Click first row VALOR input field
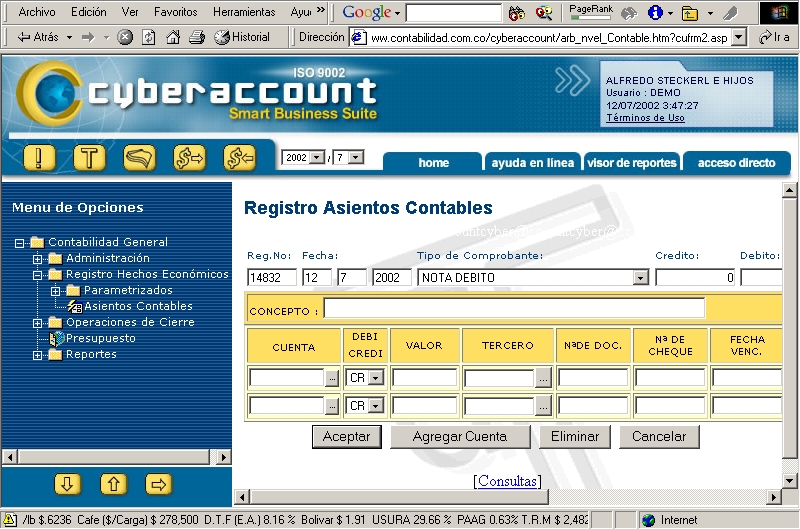Viewport: 800px width, 529px height. click(x=424, y=377)
